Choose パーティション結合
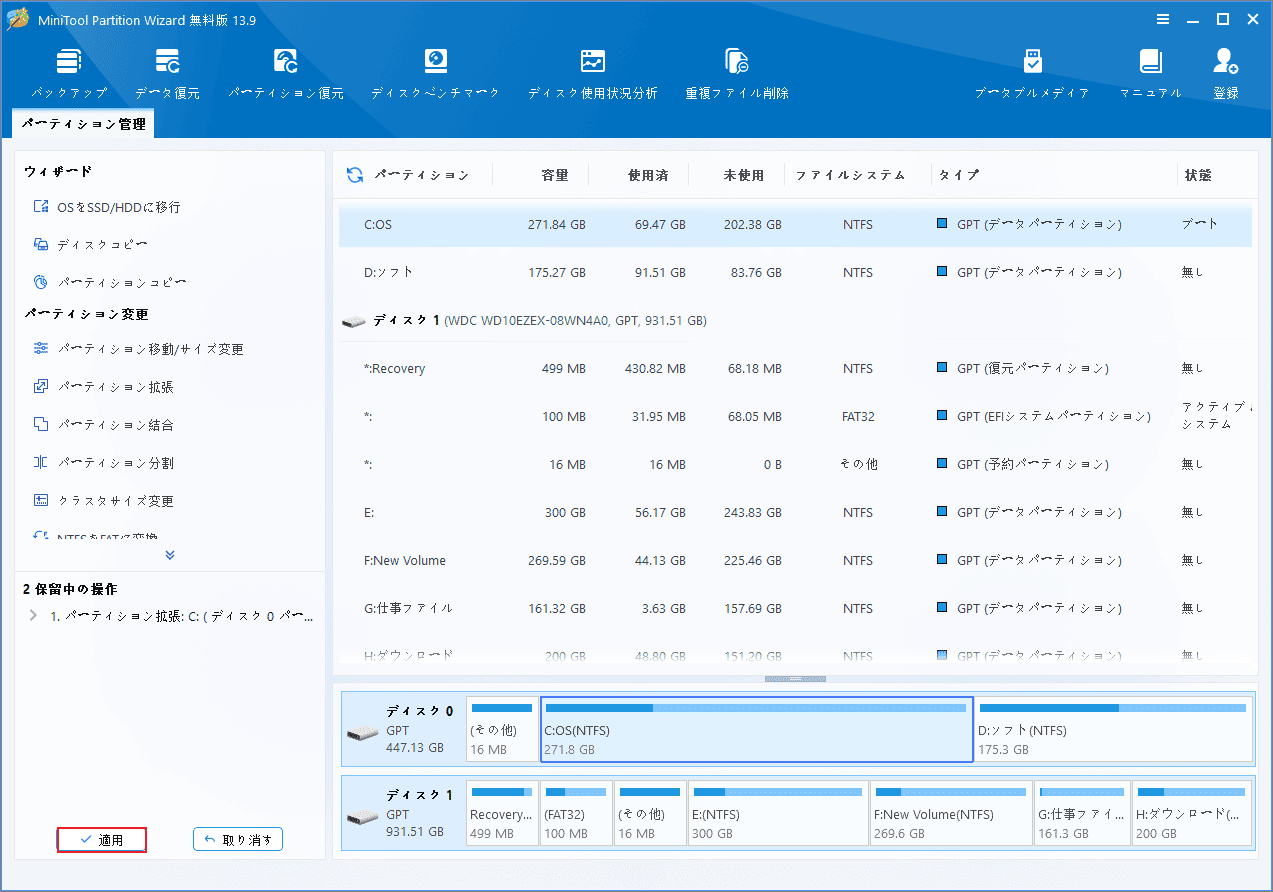The width and height of the screenshot is (1273, 892). coord(103,425)
